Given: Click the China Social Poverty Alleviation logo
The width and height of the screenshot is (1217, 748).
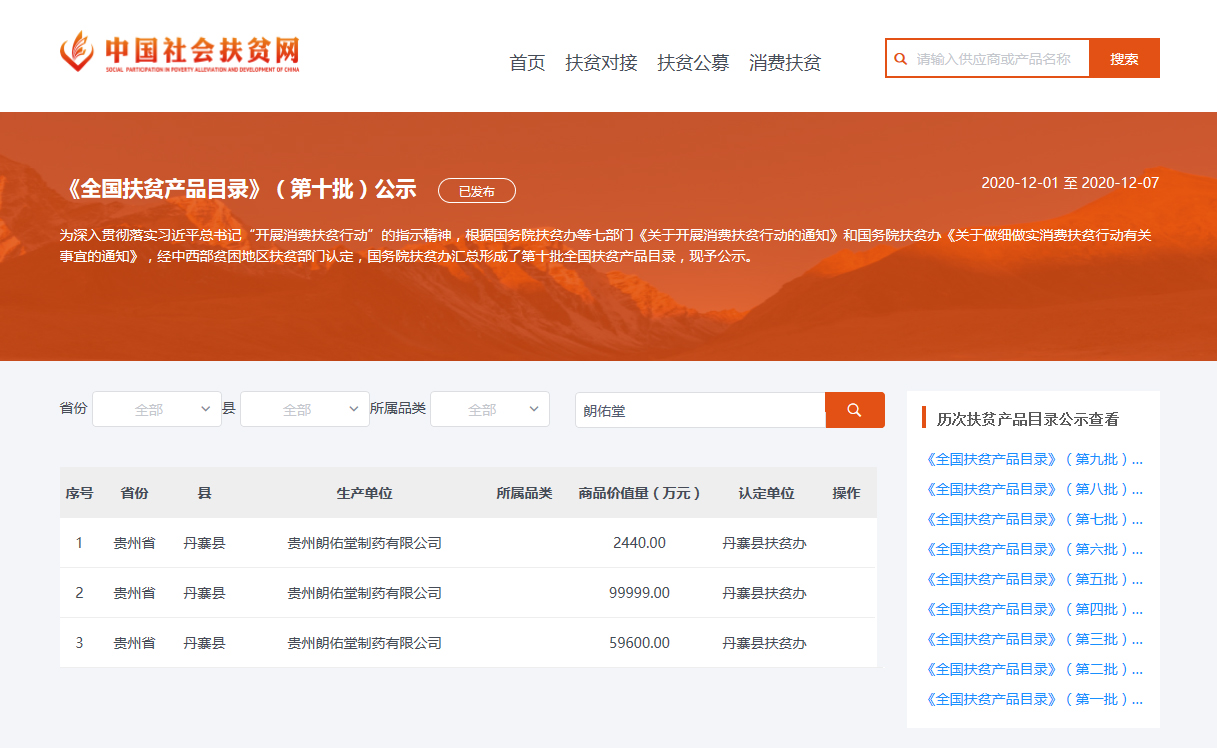Looking at the screenshot, I should click(x=180, y=52).
